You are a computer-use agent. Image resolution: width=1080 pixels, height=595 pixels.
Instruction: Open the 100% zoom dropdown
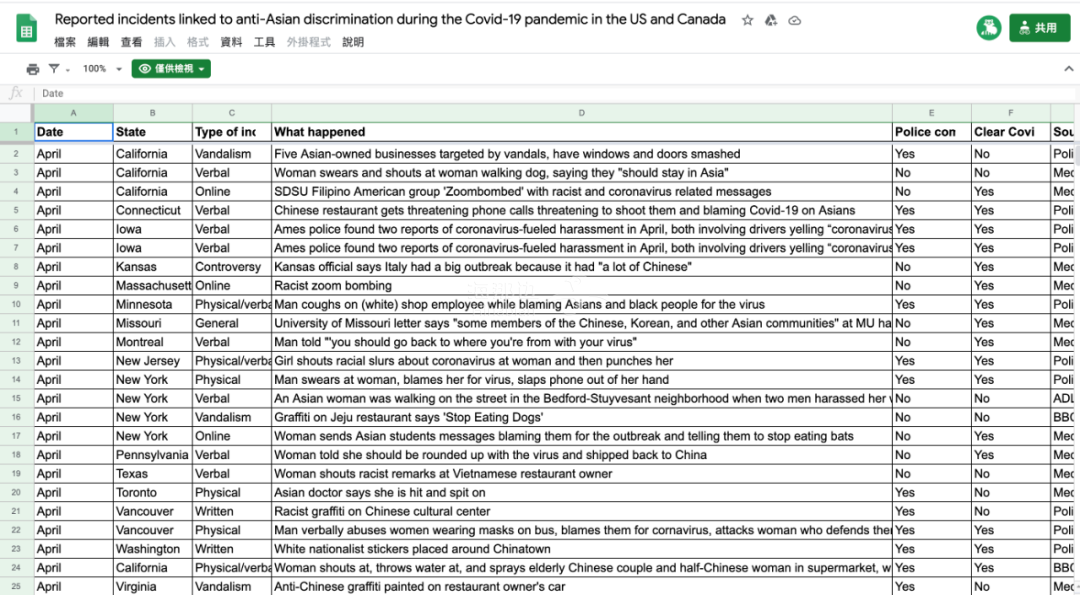point(102,69)
